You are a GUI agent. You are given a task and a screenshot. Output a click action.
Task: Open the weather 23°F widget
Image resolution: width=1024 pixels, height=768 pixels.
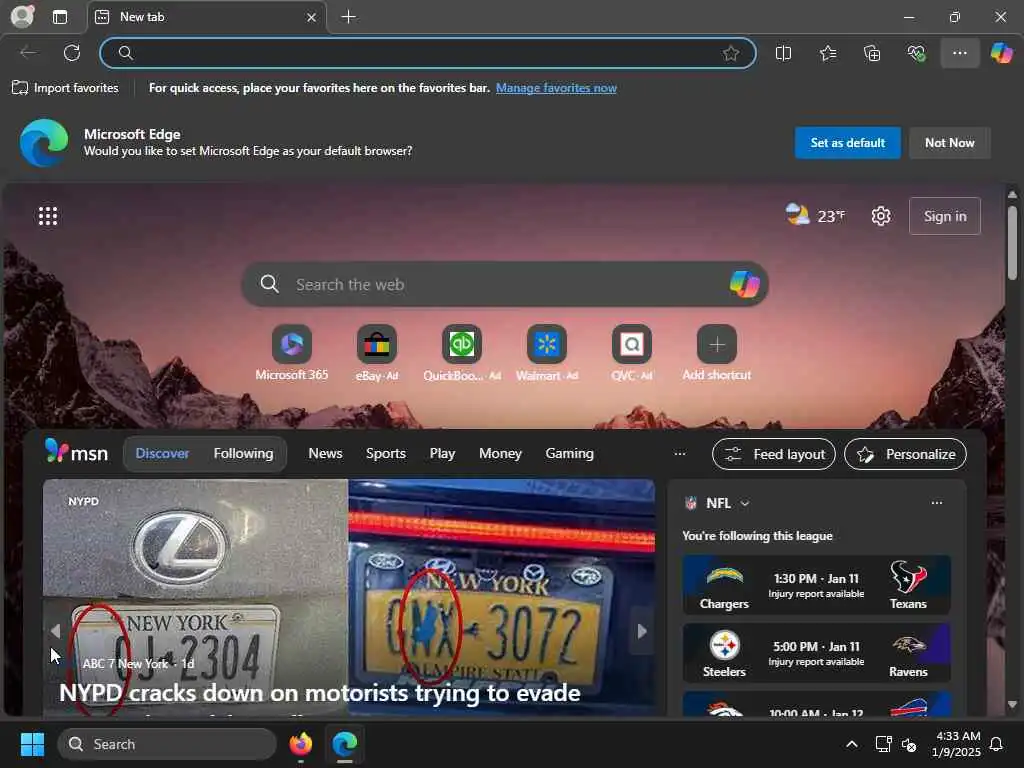815,216
